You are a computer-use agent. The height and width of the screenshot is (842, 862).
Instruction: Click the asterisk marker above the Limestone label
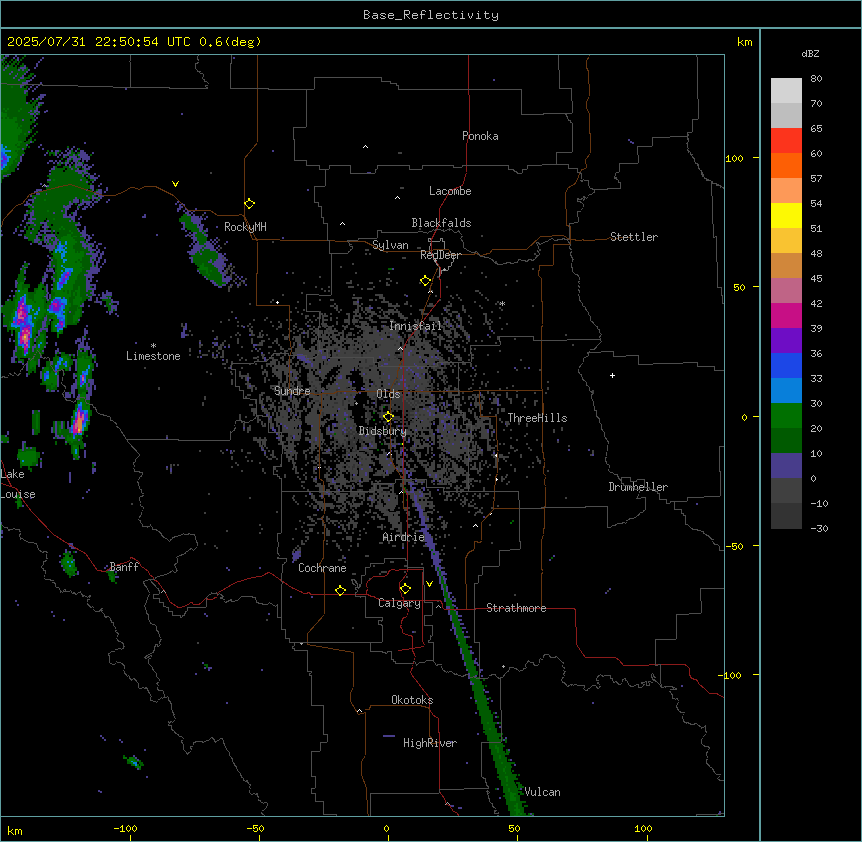[x=153, y=346]
